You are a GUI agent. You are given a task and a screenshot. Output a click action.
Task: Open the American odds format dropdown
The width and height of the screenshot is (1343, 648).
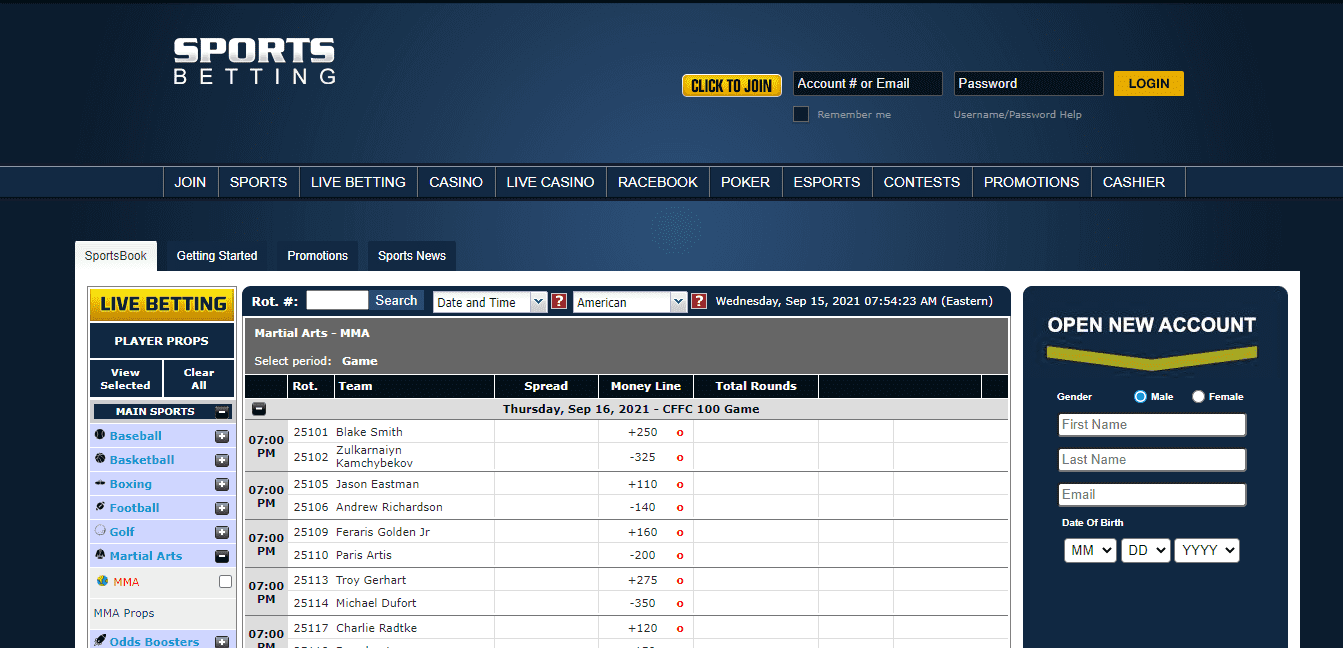pos(630,302)
